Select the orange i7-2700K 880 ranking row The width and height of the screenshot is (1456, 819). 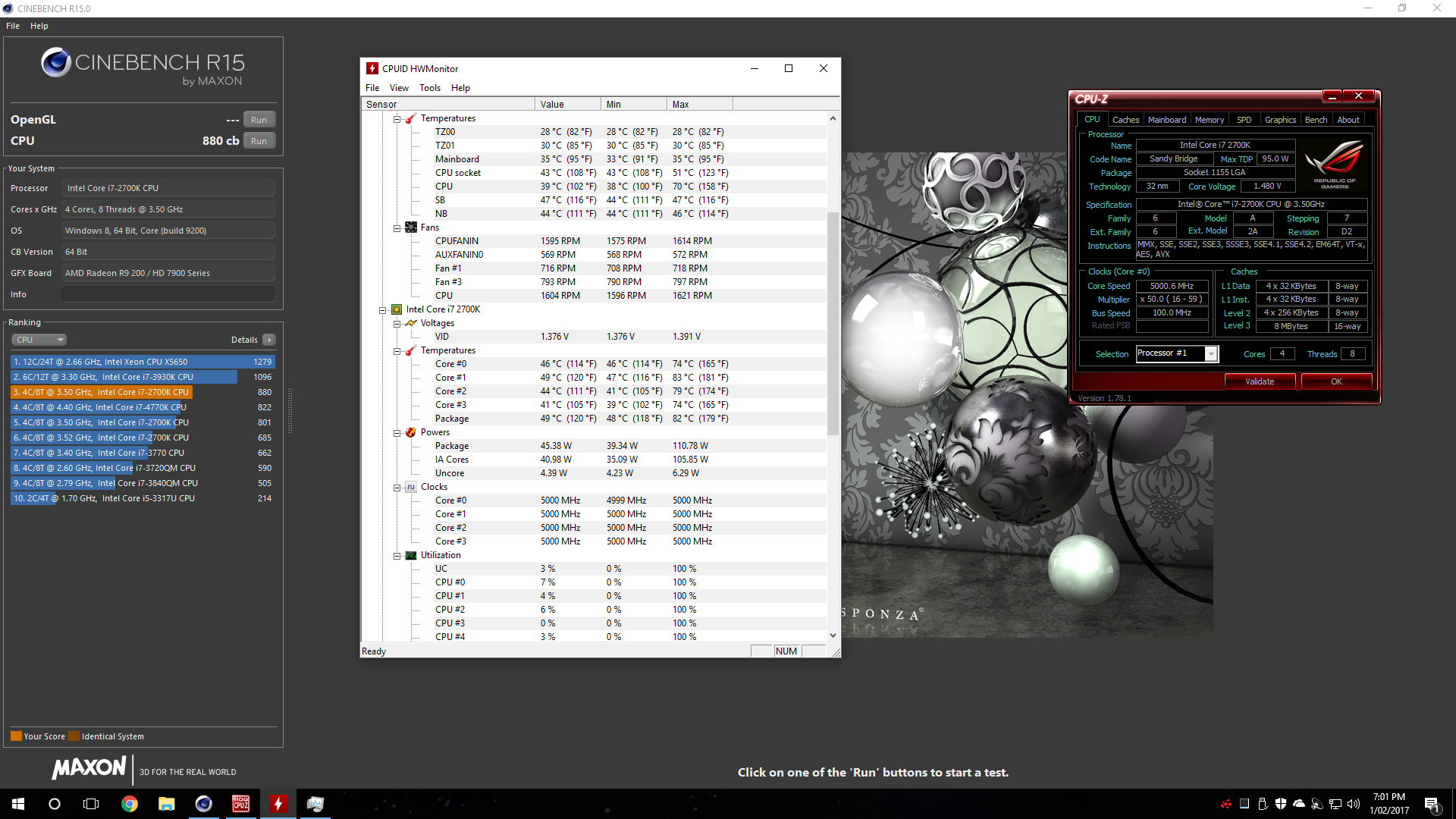[x=143, y=392]
